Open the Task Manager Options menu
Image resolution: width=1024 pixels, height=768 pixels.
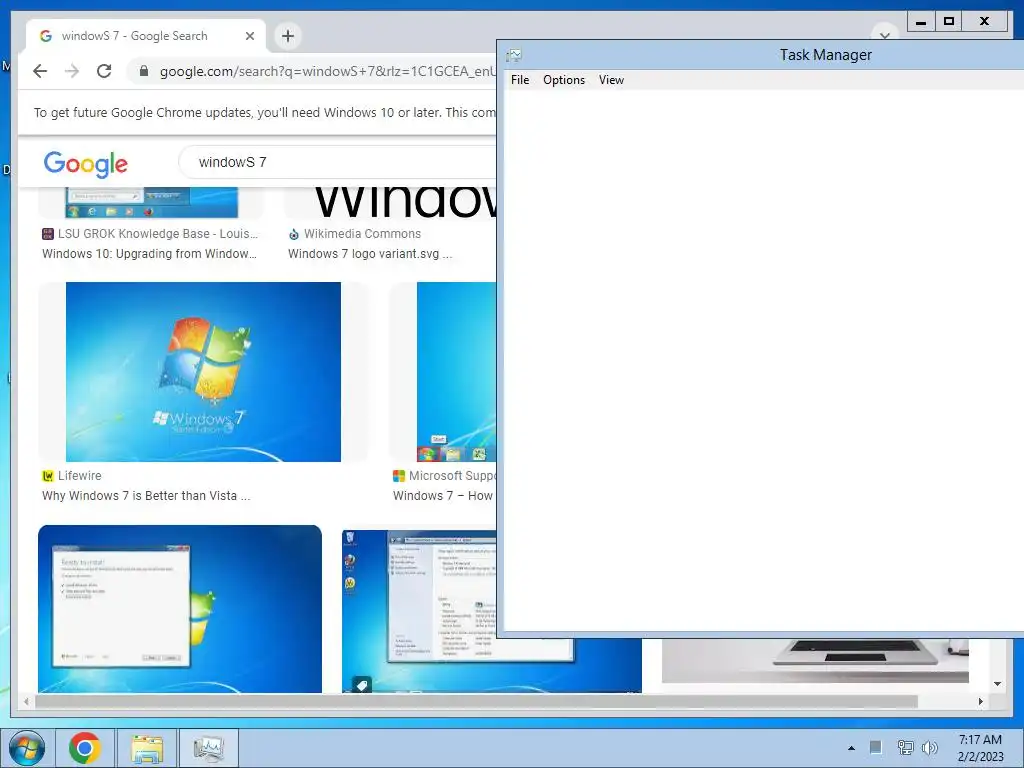pyautogui.click(x=564, y=80)
